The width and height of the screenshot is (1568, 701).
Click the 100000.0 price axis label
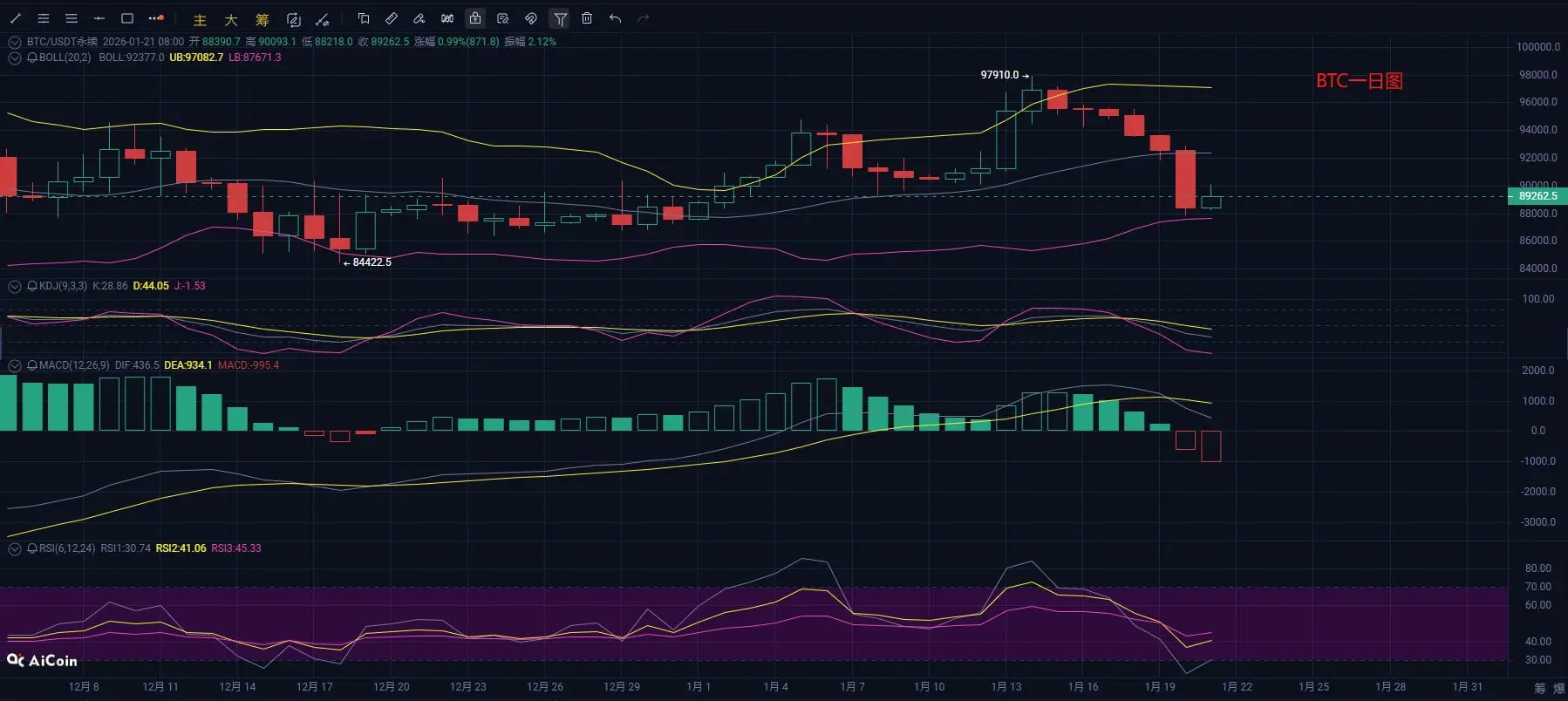(x=1538, y=47)
